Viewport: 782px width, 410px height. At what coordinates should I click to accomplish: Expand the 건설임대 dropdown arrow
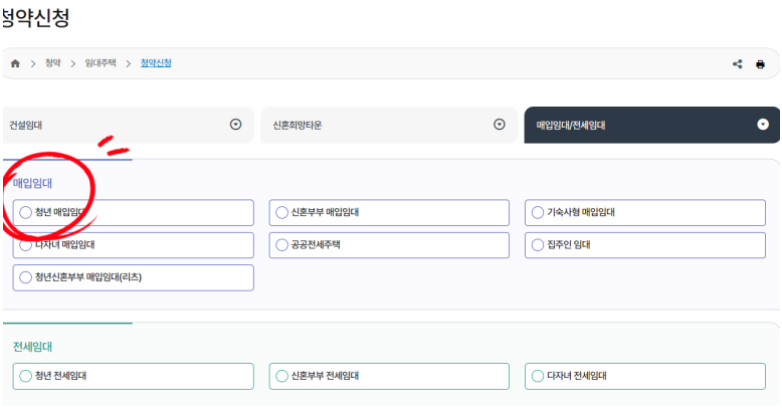point(236,124)
